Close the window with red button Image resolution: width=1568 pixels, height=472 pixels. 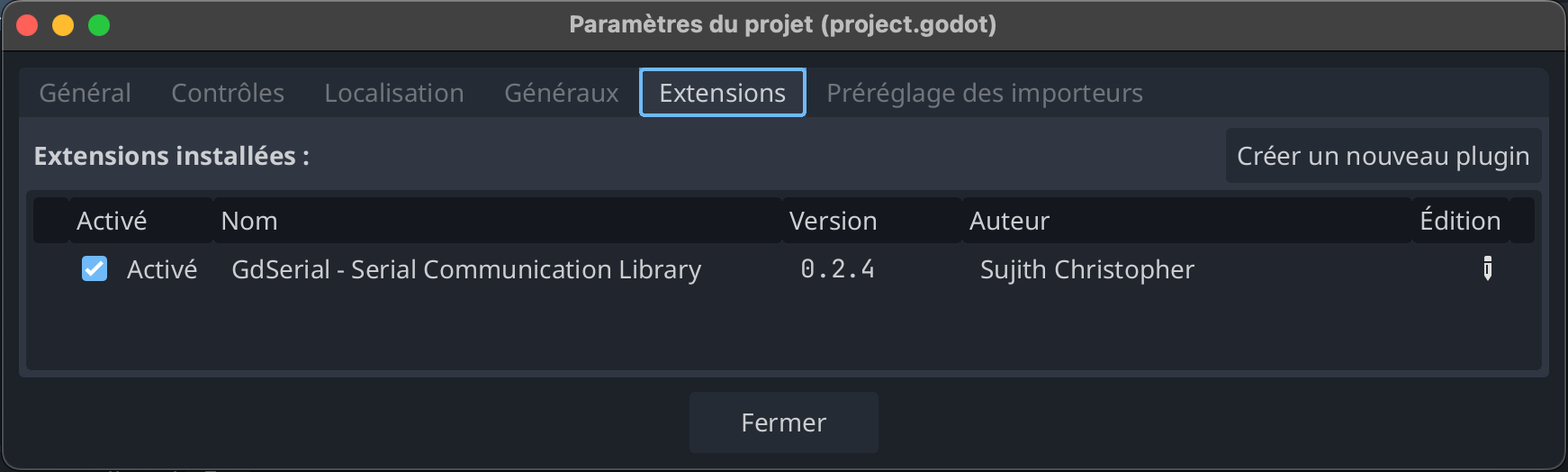27,25
